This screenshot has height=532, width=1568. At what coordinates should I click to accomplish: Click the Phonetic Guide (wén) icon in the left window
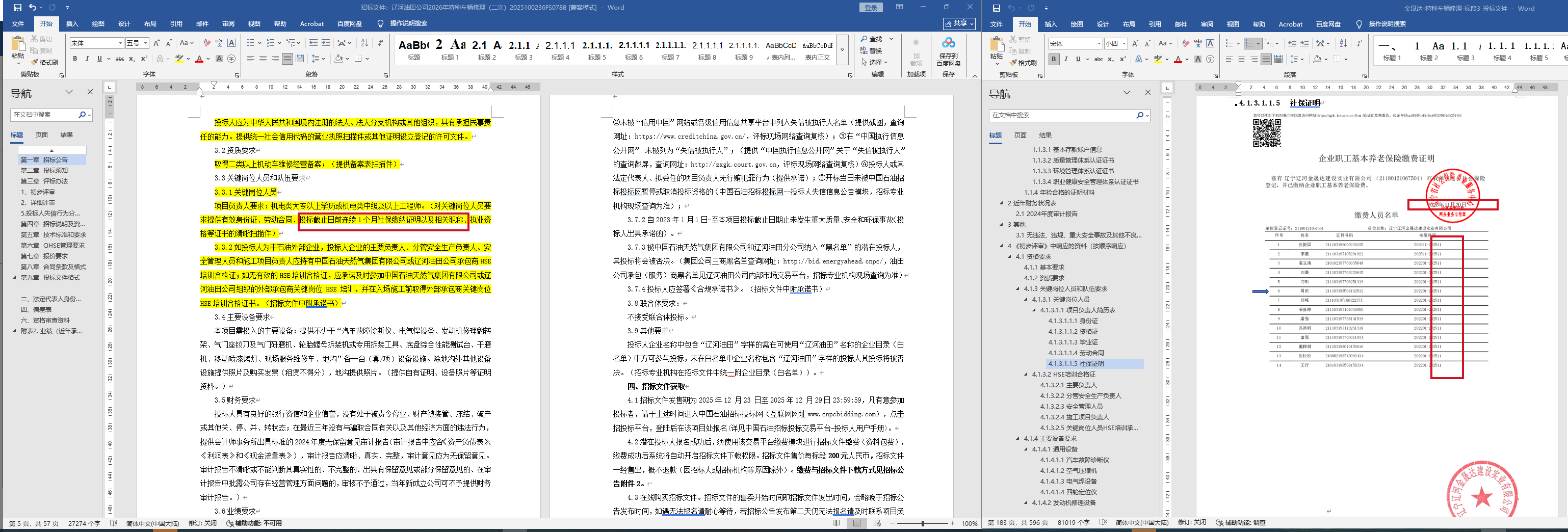tap(219, 43)
